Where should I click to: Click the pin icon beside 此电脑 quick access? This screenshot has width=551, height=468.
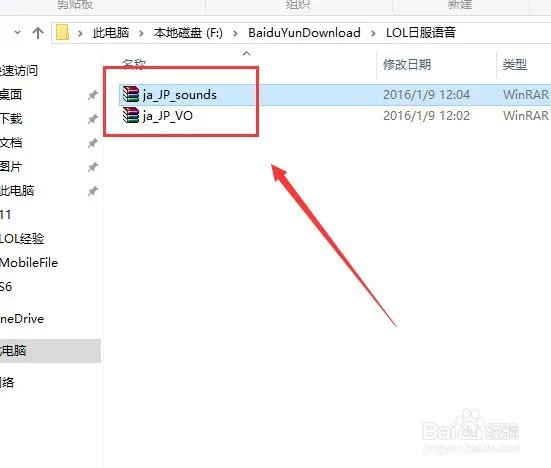[92, 191]
